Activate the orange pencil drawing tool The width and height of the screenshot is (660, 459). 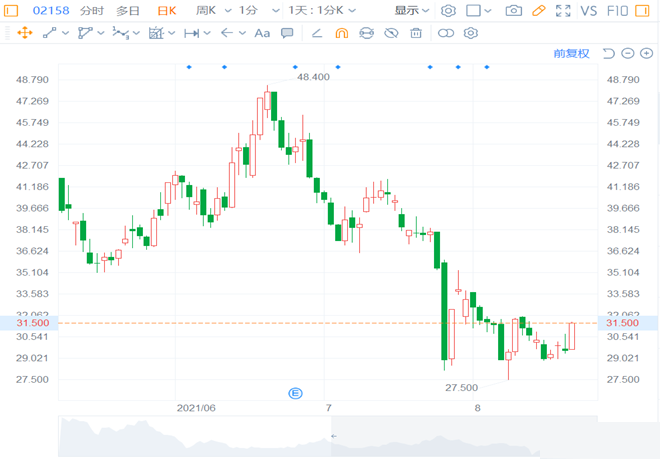click(x=539, y=10)
